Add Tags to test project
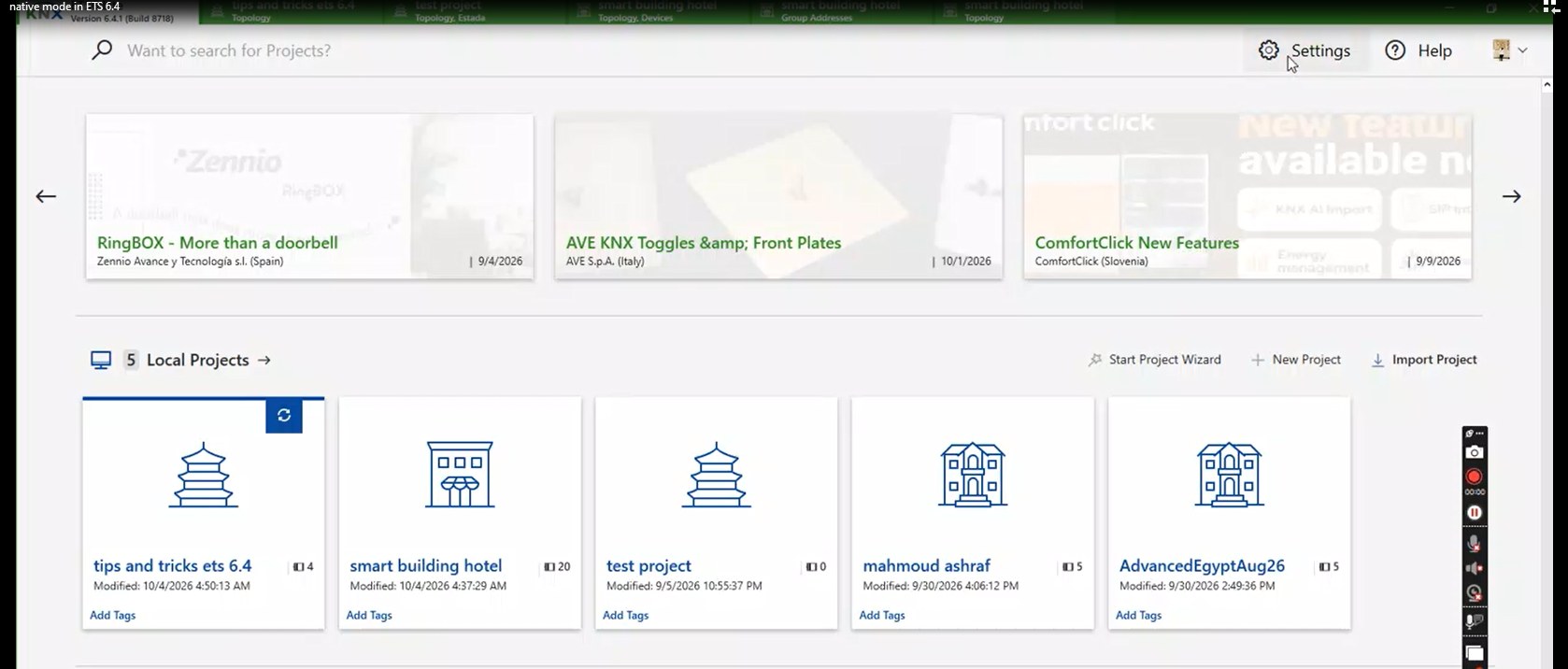Screen dimensions: 1568x669 [x=625, y=615]
